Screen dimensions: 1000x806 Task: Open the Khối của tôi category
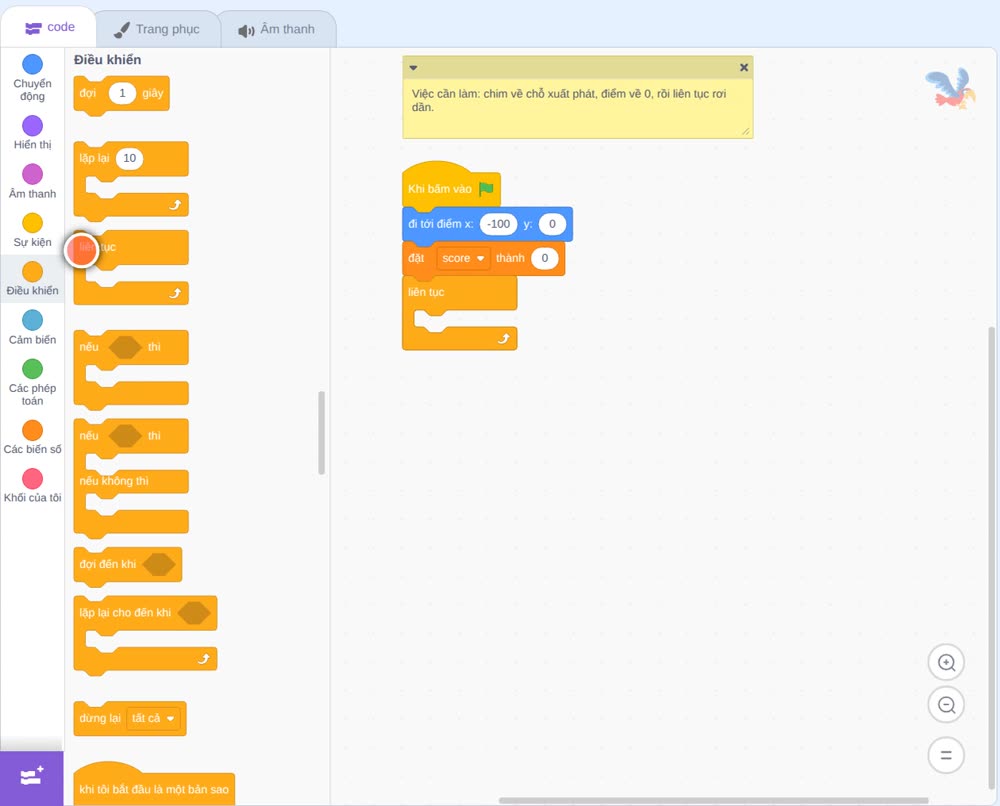[32, 486]
